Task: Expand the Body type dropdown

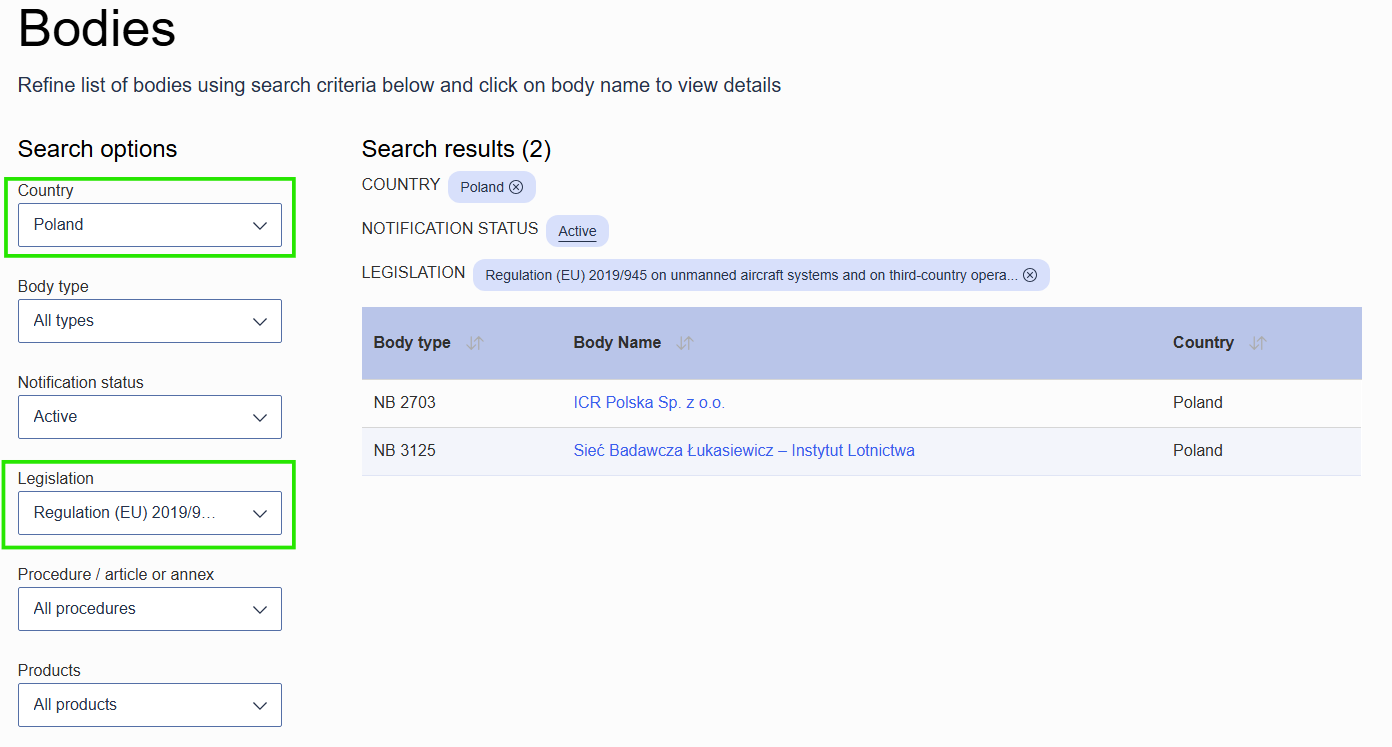Action: coord(150,321)
